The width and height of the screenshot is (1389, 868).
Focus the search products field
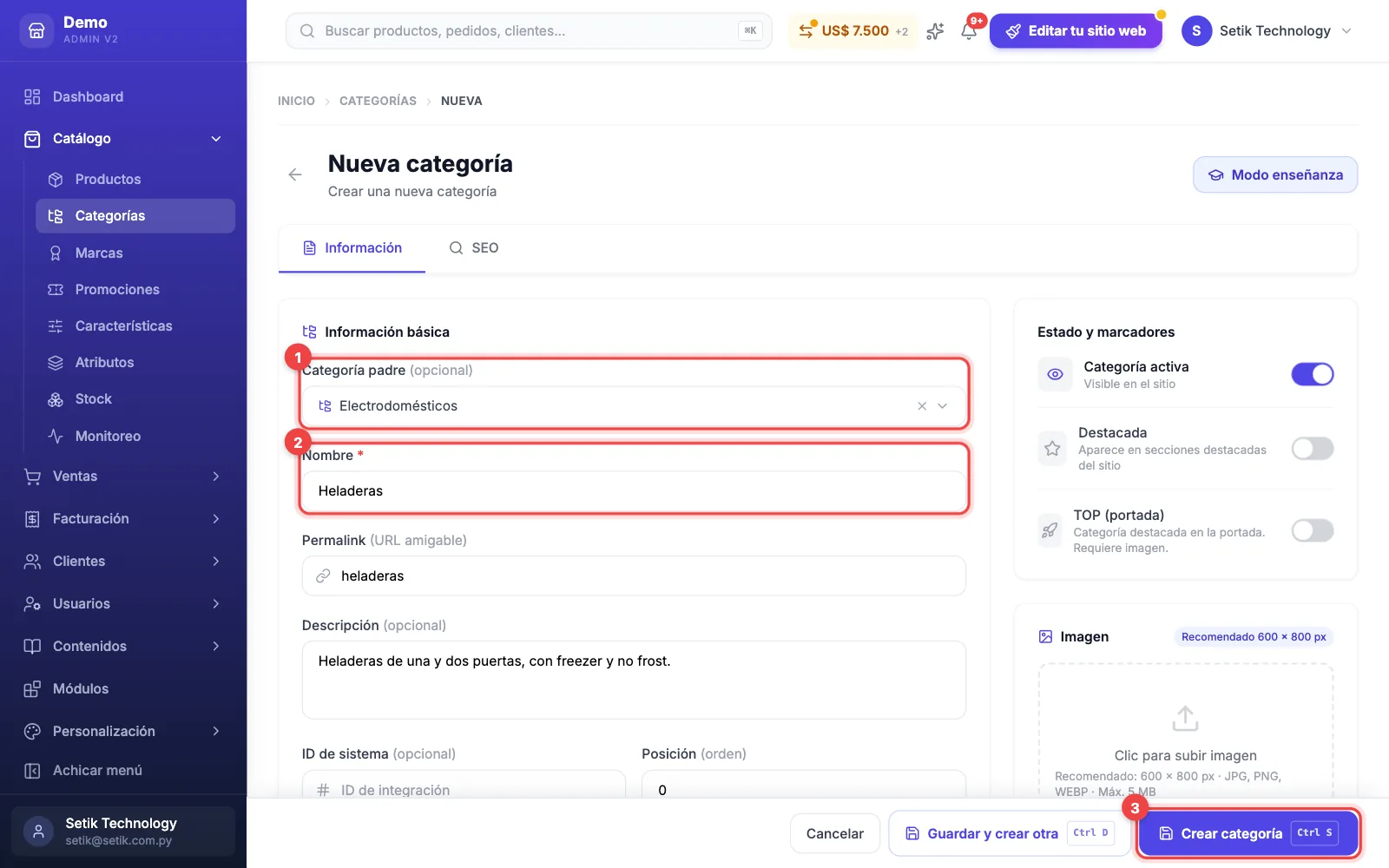tap(529, 31)
